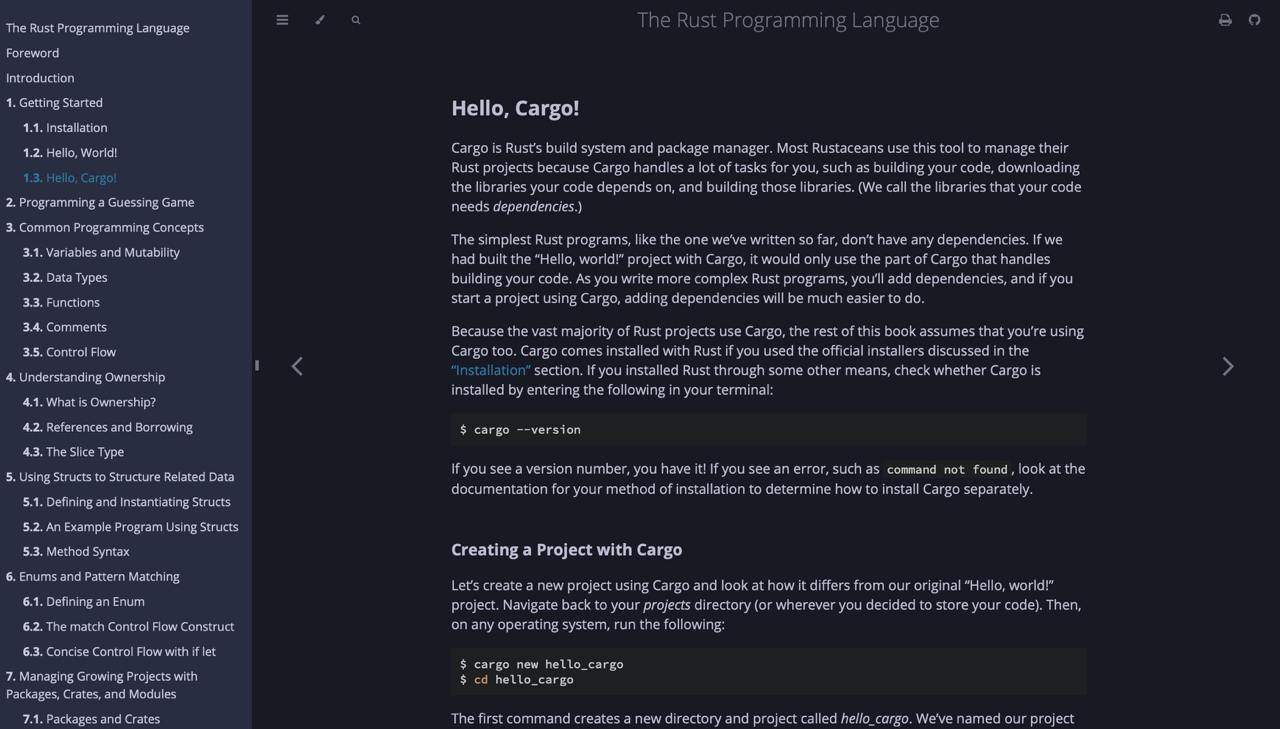1280x729 pixels.
Task: Go to 3.2 Data Types
Action: pyautogui.click(x=65, y=277)
